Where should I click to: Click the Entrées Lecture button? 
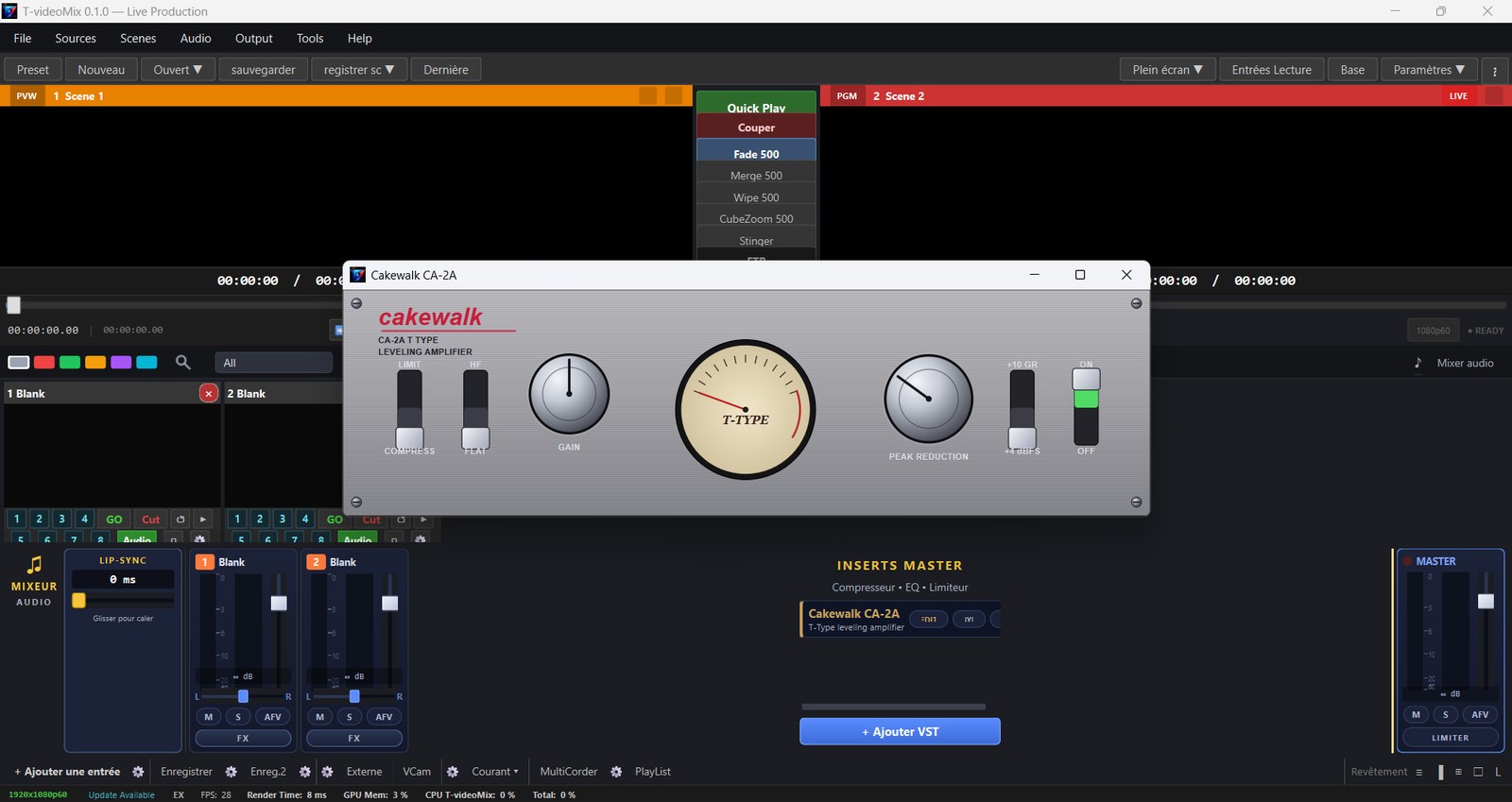pos(1271,70)
